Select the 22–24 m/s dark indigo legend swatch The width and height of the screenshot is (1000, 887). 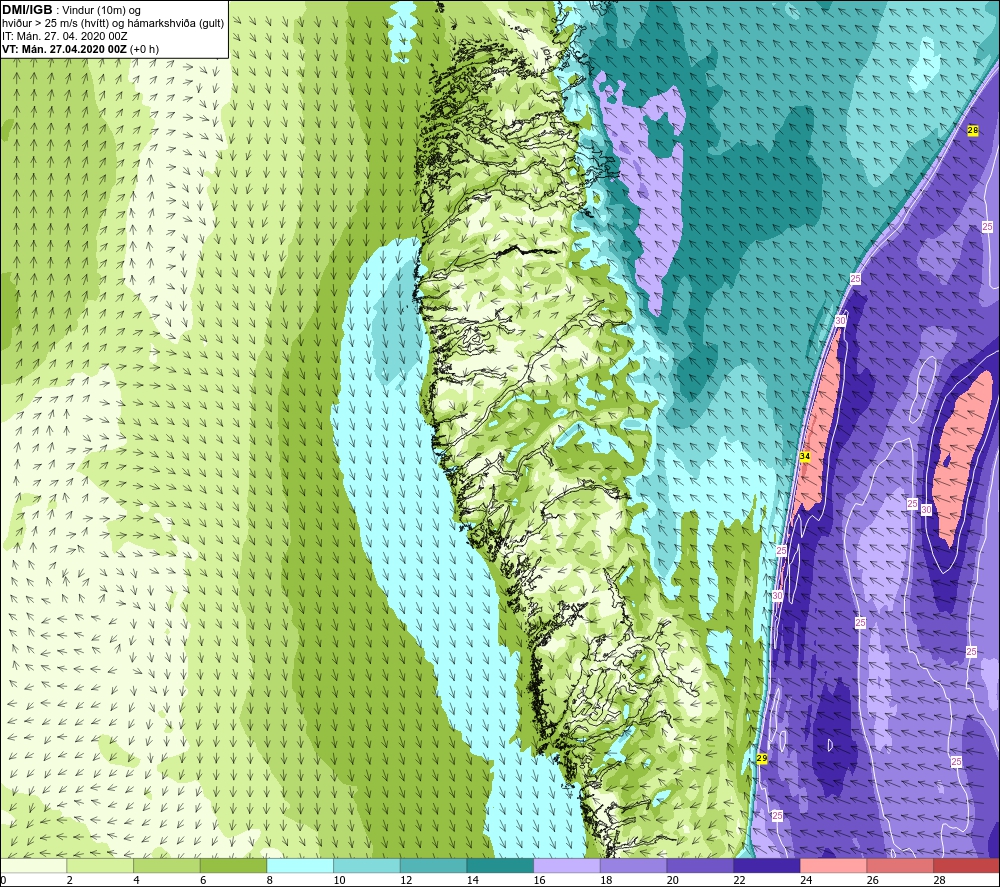767,865
